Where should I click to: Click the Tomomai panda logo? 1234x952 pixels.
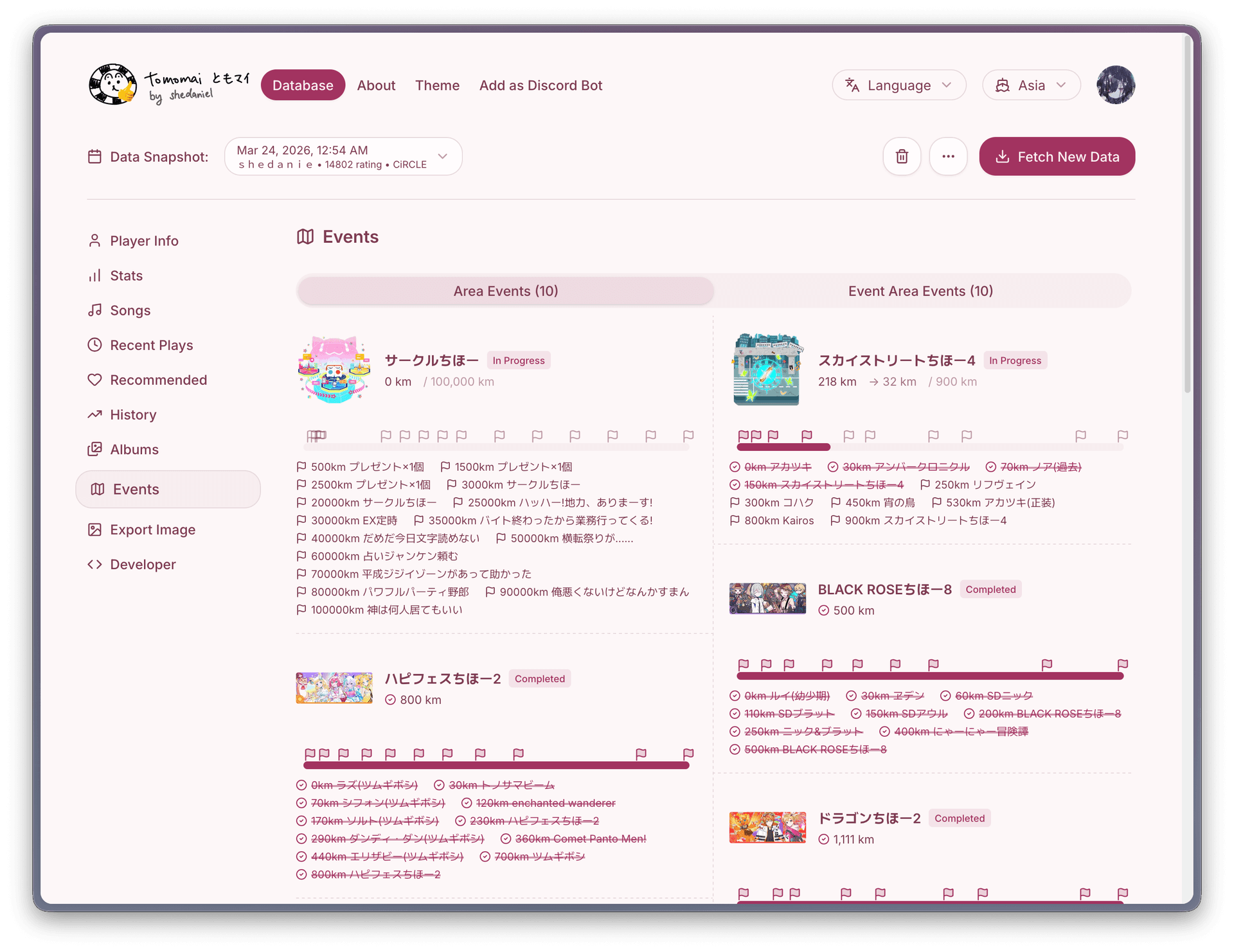[x=113, y=84]
